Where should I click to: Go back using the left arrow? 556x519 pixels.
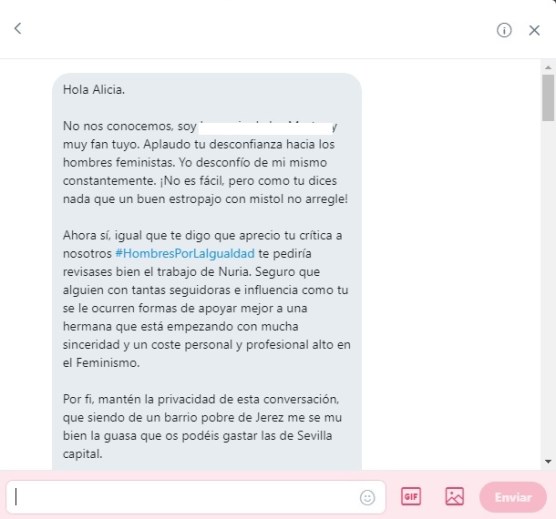(x=18, y=28)
